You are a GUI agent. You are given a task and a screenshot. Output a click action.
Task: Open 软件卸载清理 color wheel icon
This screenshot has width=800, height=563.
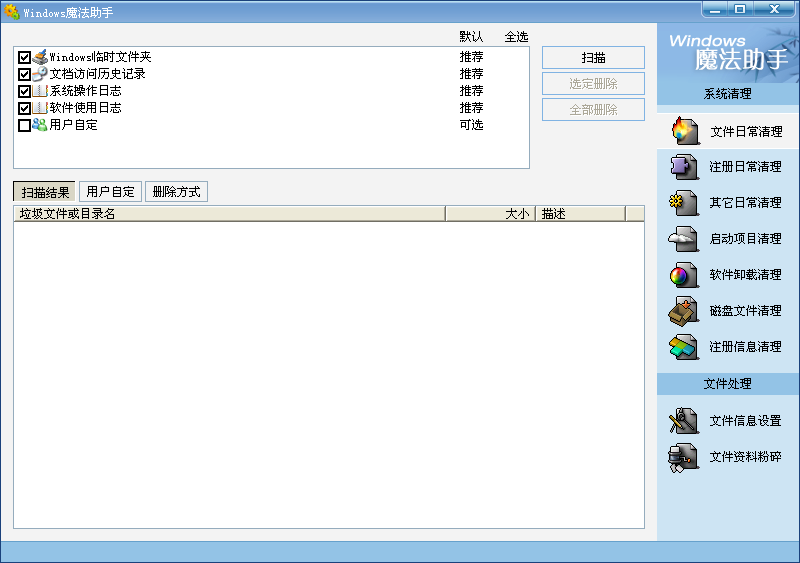tap(684, 275)
